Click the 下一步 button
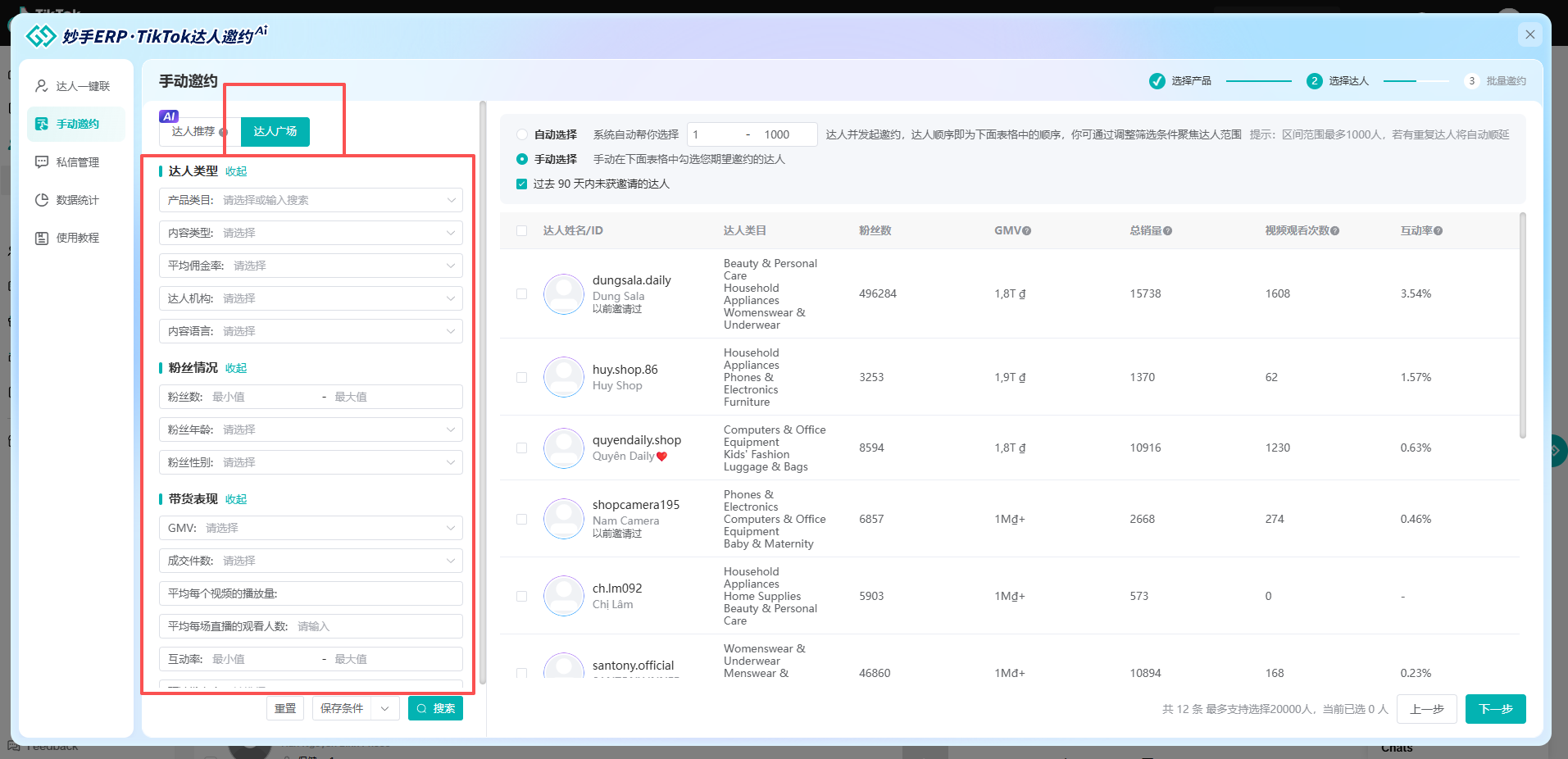This screenshot has height=759, width=1568. 1496,709
